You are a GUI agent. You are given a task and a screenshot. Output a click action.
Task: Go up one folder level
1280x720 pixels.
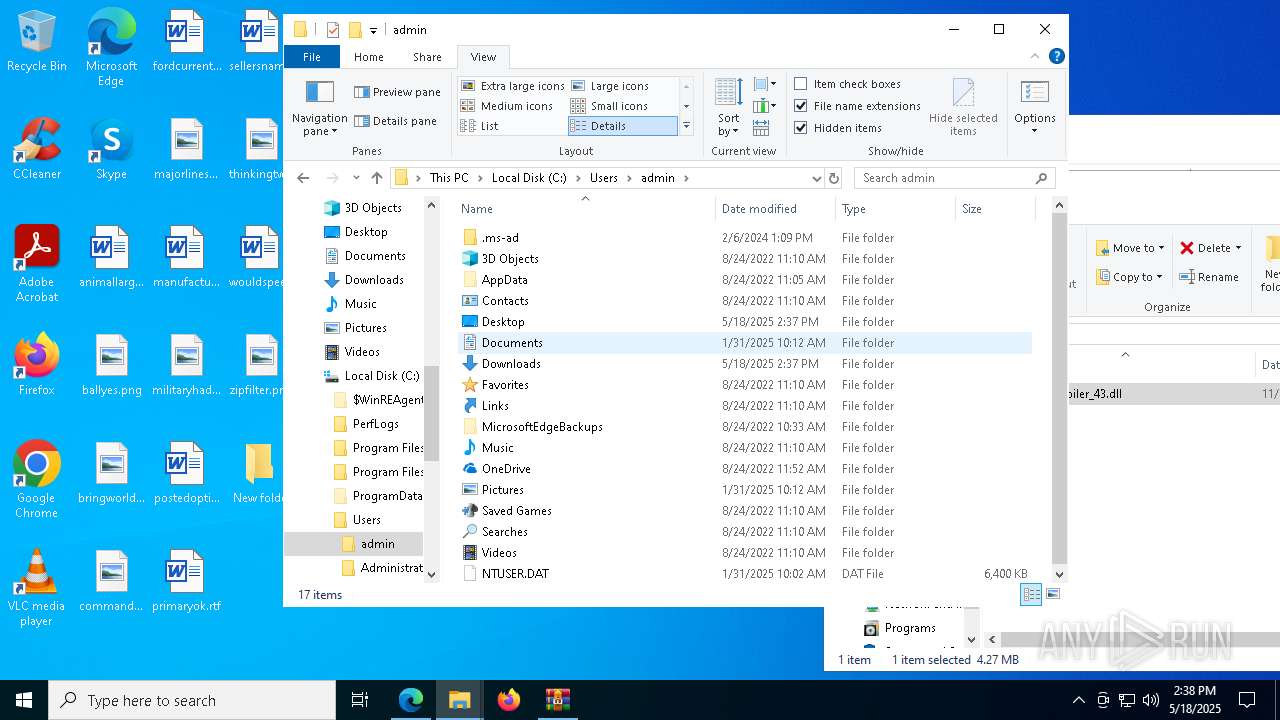[x=376, y=178]
